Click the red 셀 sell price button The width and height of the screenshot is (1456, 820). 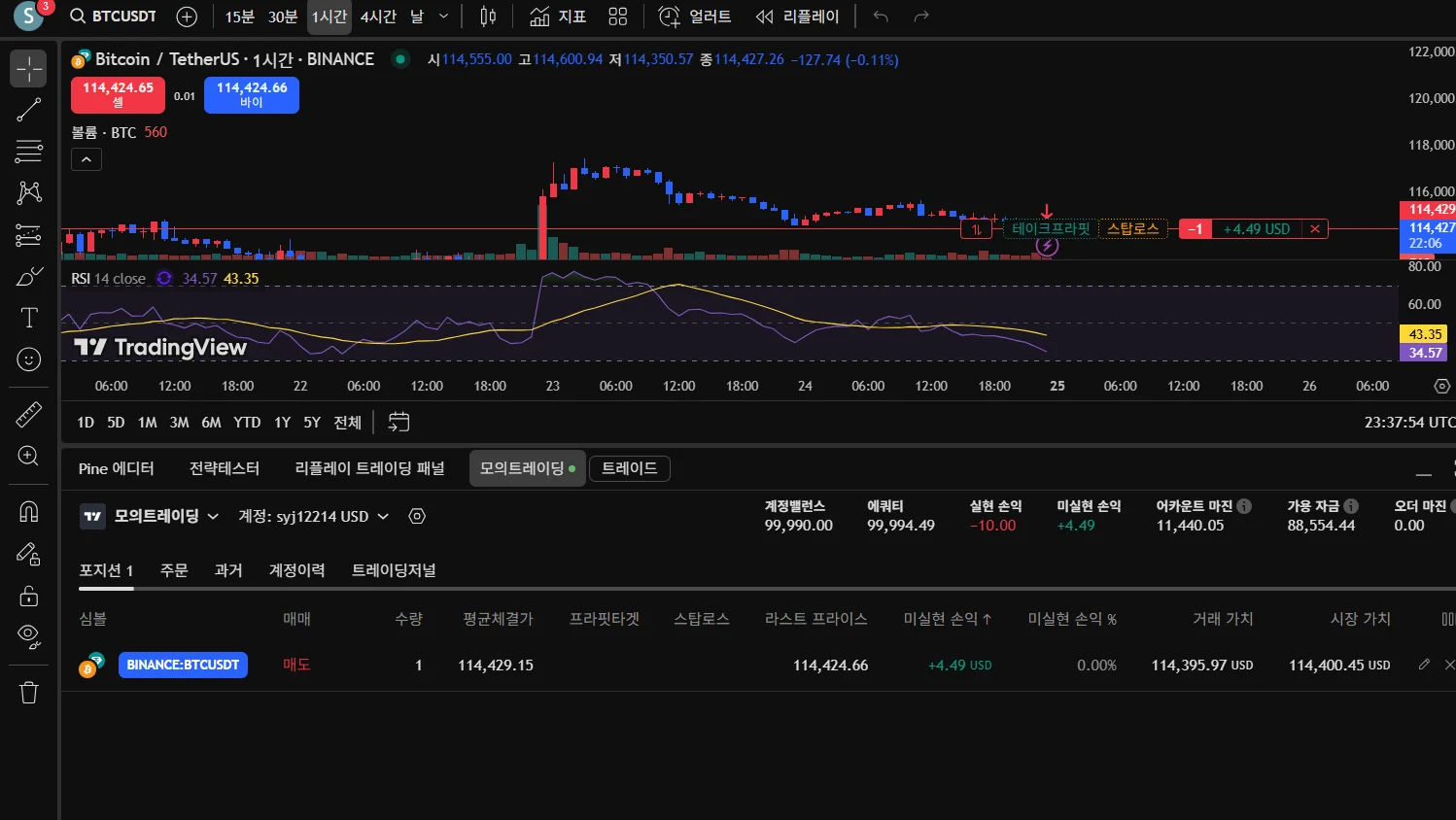(x=118, y=94)
